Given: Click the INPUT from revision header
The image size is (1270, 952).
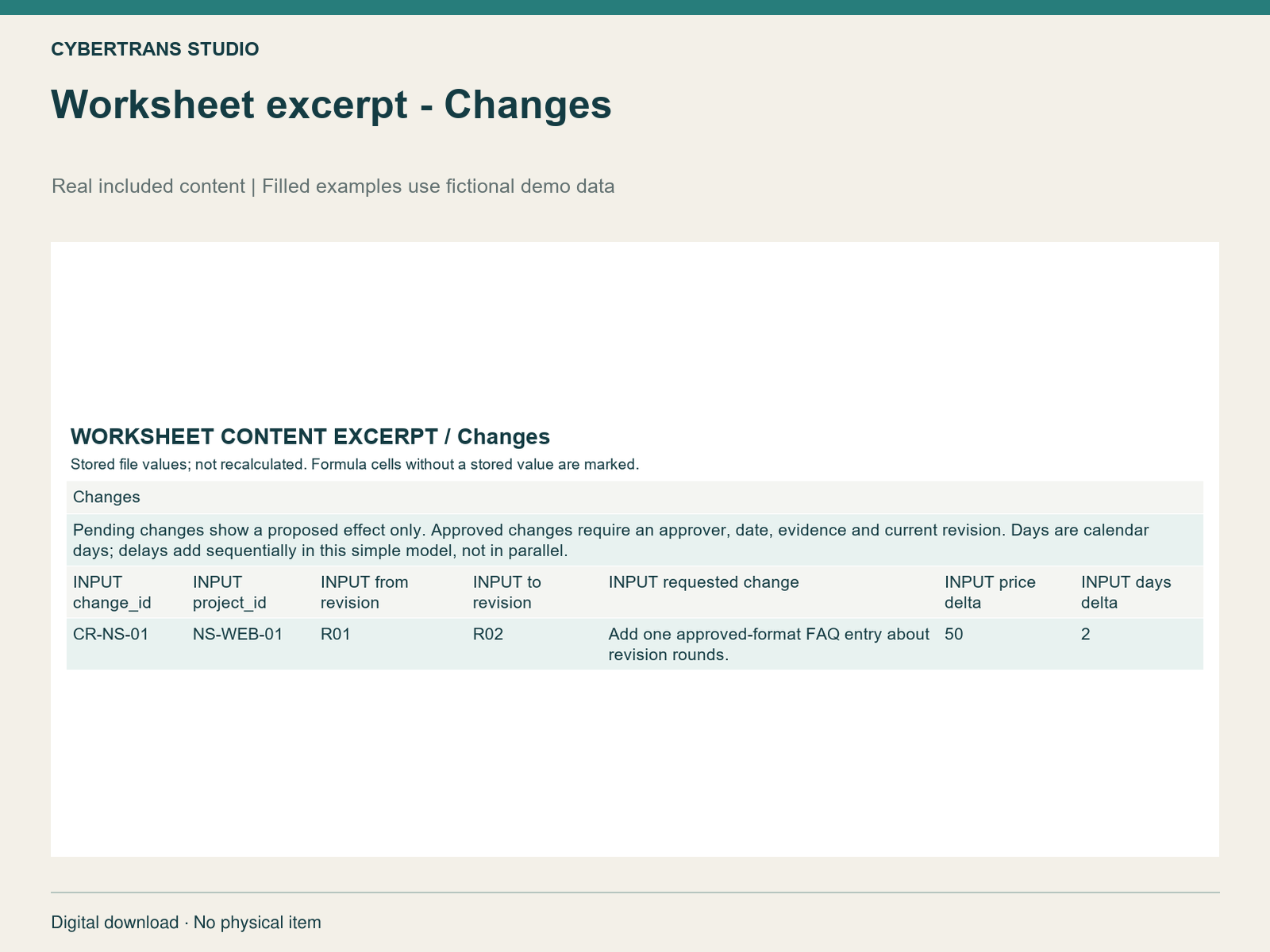Looking at the screenshot, I should (364, 592).
